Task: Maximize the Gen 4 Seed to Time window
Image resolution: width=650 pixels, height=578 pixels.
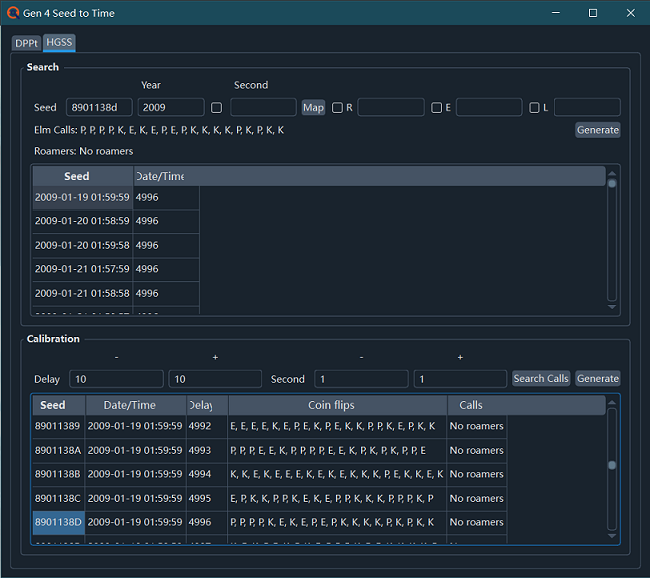Action: click(x=592, y=13)
